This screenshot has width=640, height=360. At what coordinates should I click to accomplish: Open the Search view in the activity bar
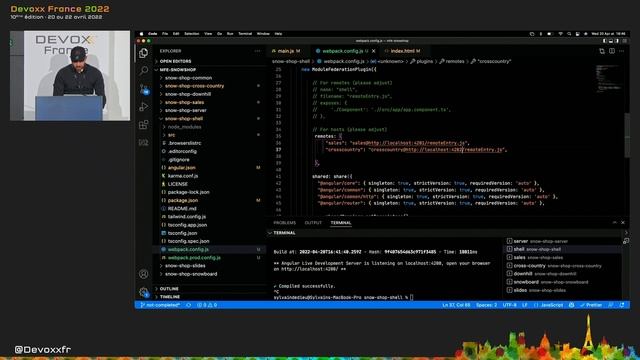coord(144,71)
